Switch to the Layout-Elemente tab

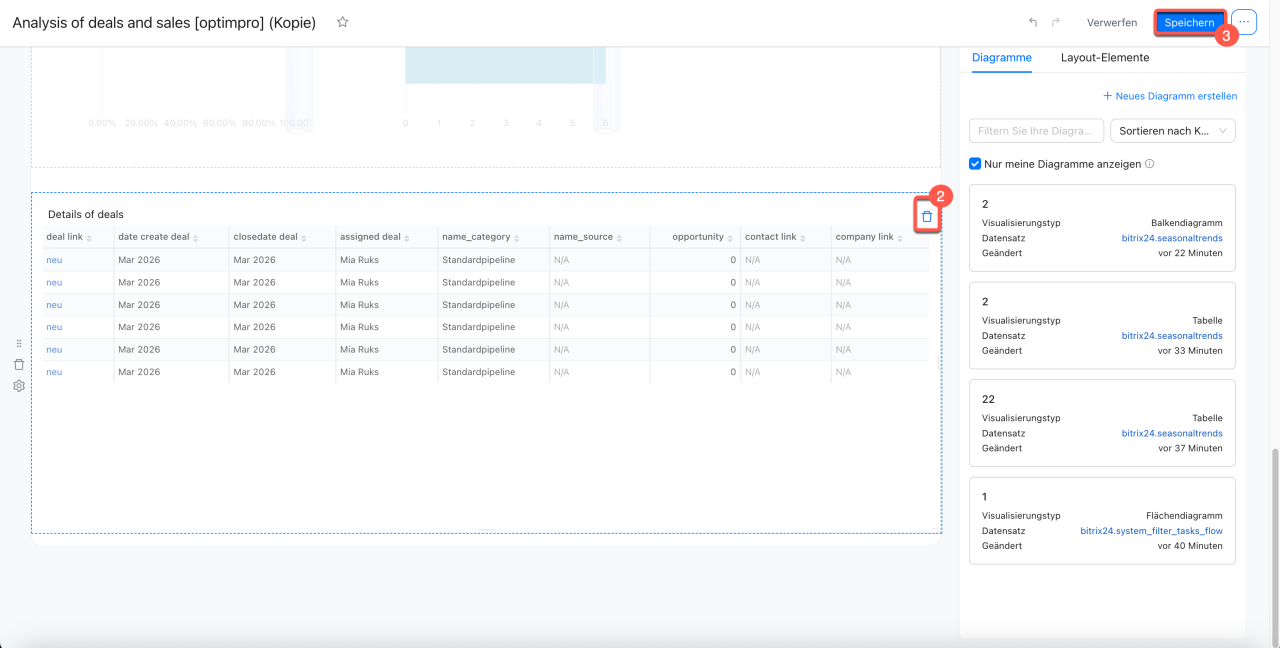point(1104,58)
